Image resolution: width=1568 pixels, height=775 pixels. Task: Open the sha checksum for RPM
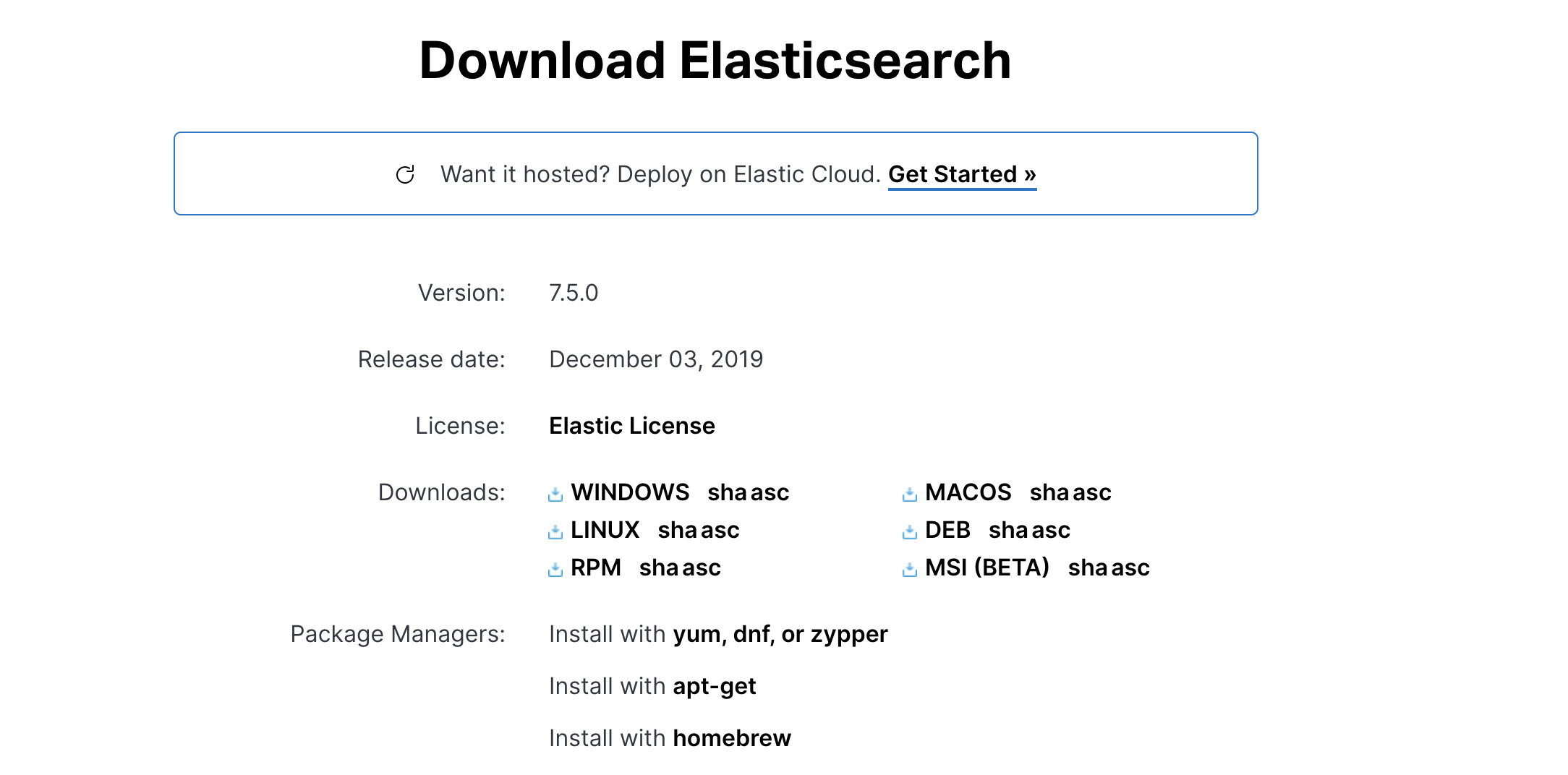[x=659, y=568]
